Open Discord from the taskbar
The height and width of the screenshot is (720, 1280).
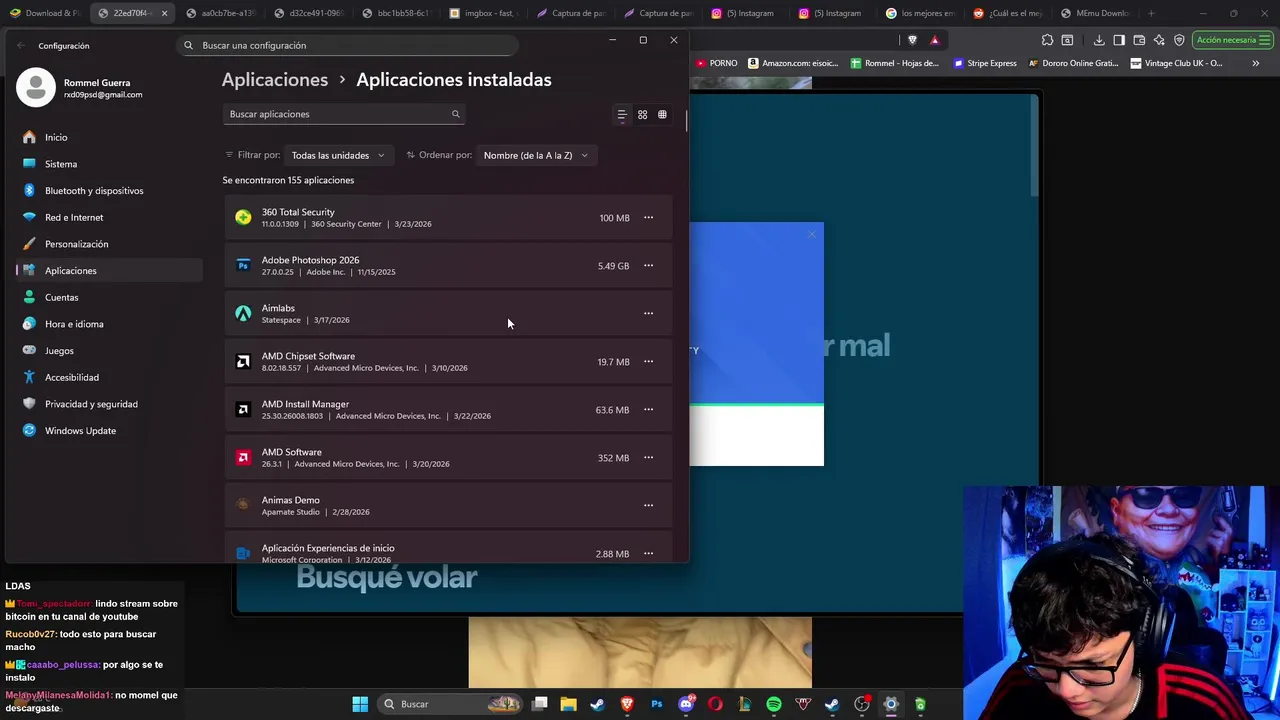click(686, 704)
